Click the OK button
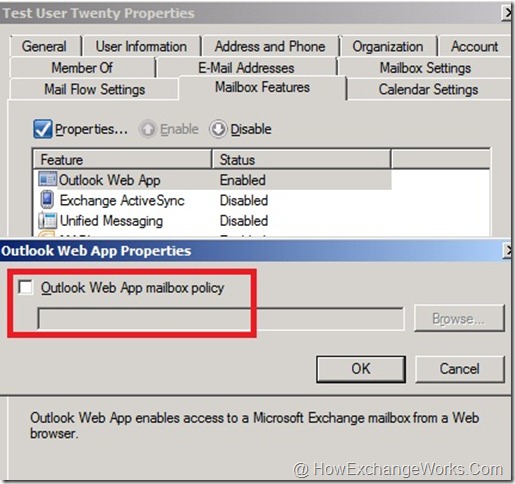Screen dimensions: 515x484 coord(361,369)
